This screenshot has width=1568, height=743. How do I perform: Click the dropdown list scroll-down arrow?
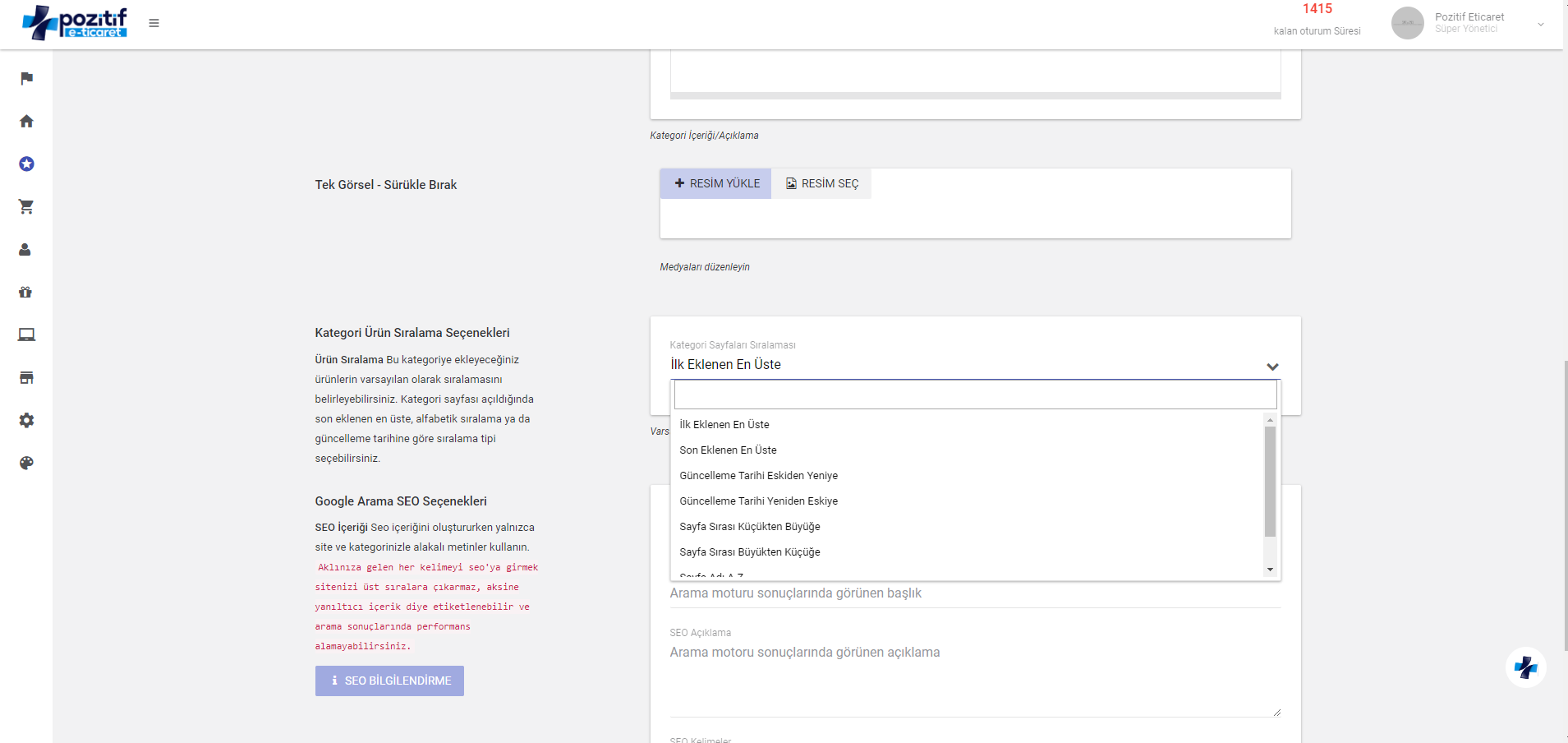tap(1270, 570)
